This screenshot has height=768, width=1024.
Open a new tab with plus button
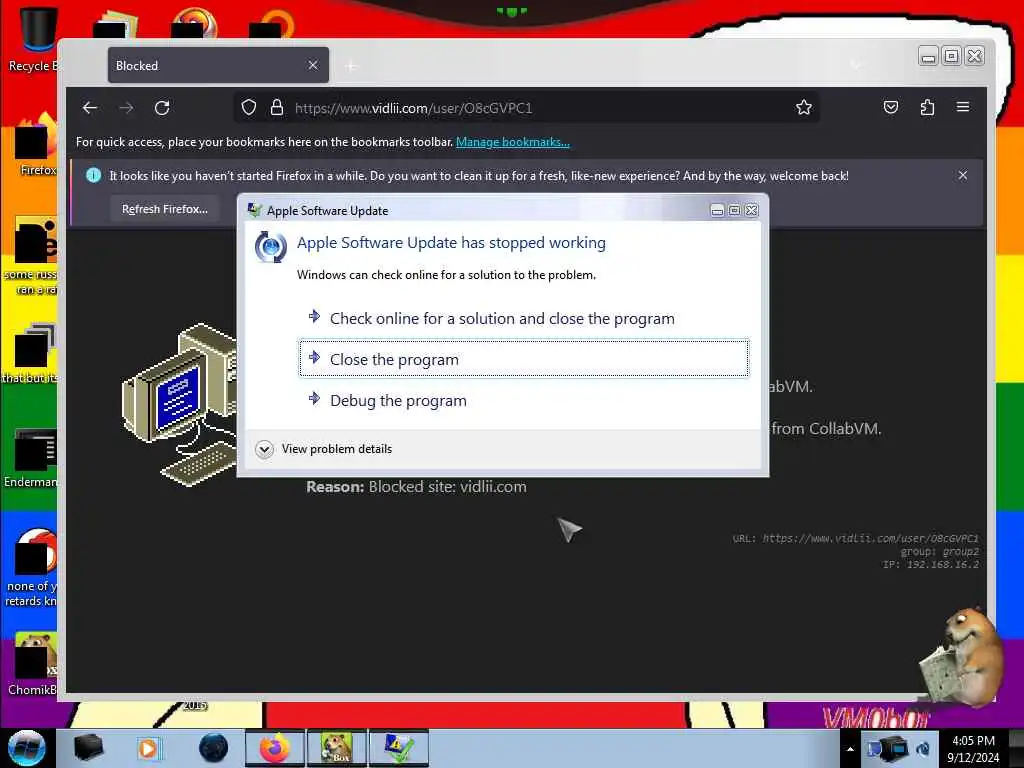click(351, 66)
